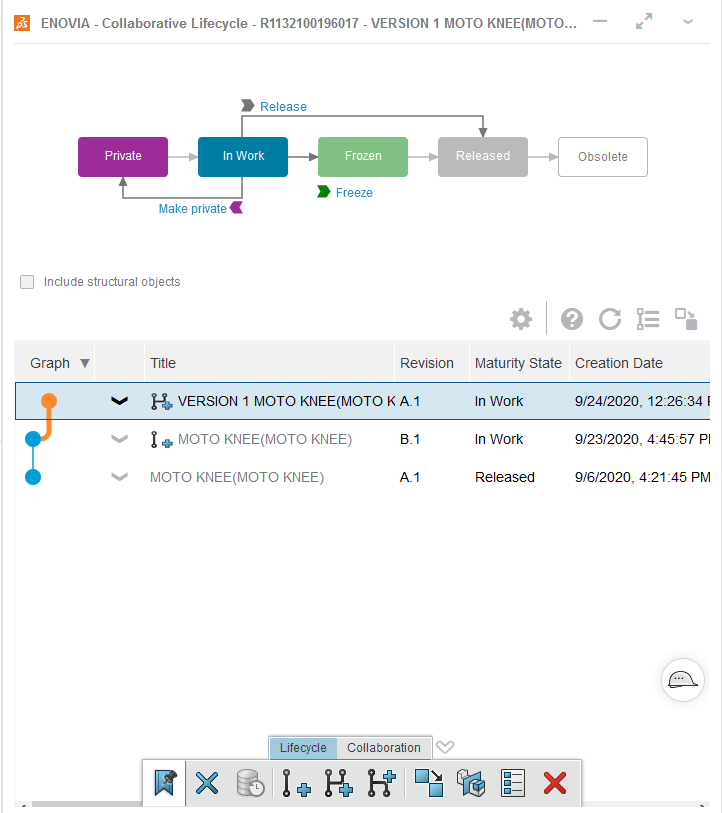The image size is (722, 813).
Task: Click the 9/24/2020 creation date cell
Action: point(642,401)
